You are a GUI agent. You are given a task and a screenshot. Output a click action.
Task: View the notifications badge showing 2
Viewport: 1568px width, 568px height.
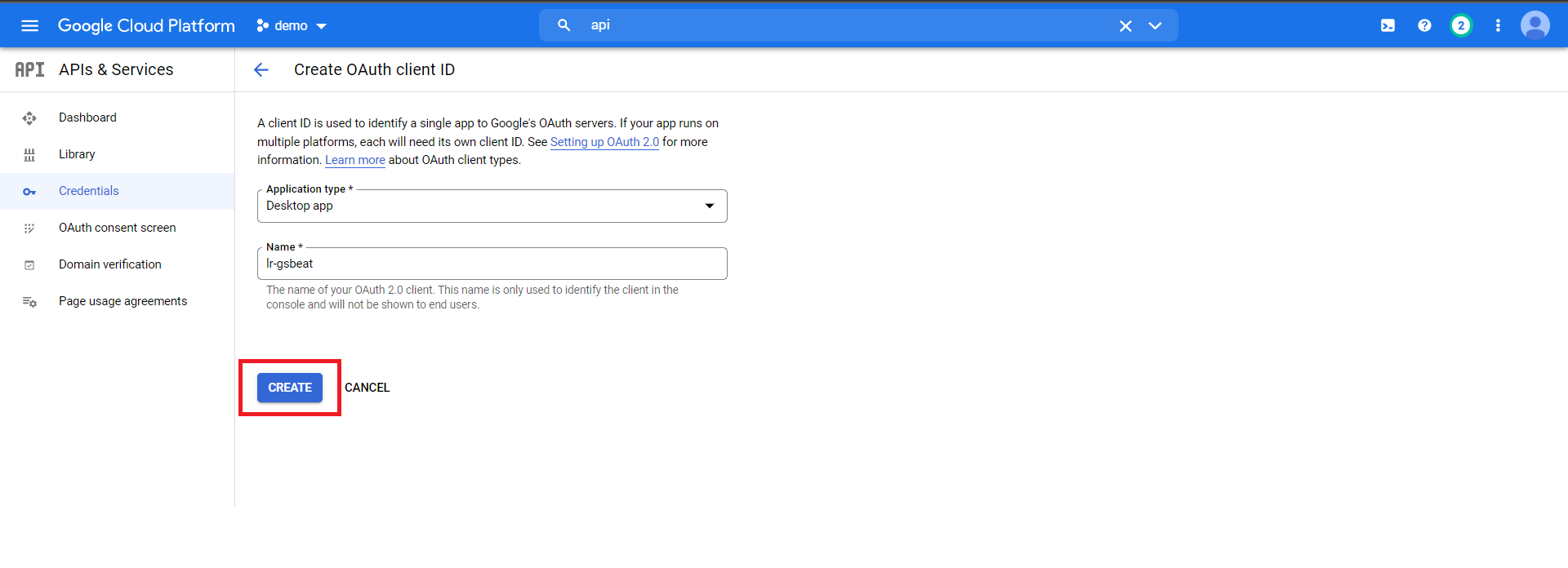click(1461, 25)
